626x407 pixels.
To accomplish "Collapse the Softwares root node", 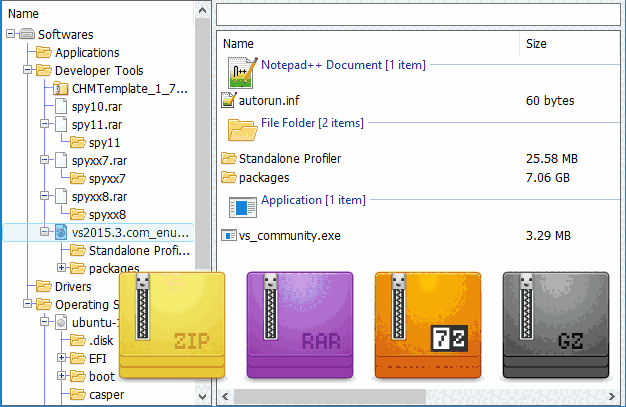I will point(11,34).
